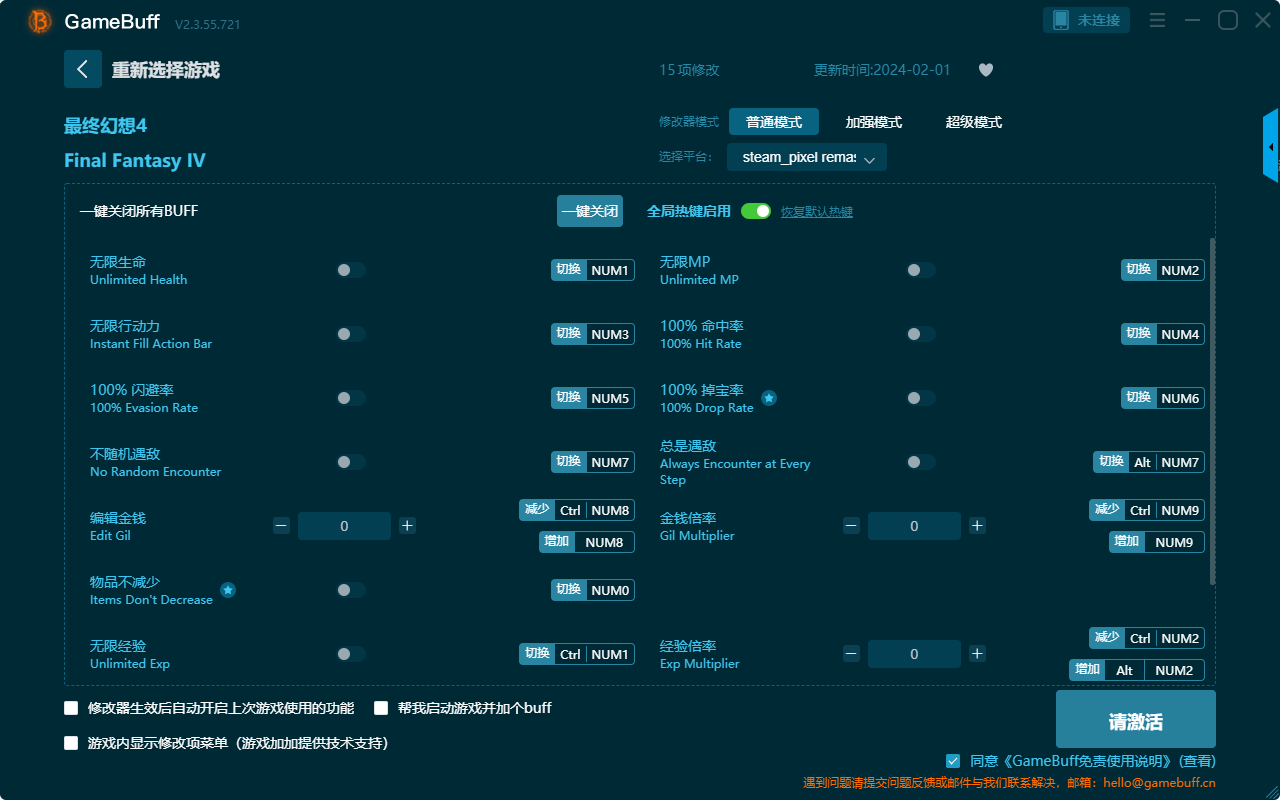Uncheck the GameBuff disclaimer agreement checkbox
The width and height of the screenshot is (1280, 800).
click(x=953, y=761)
